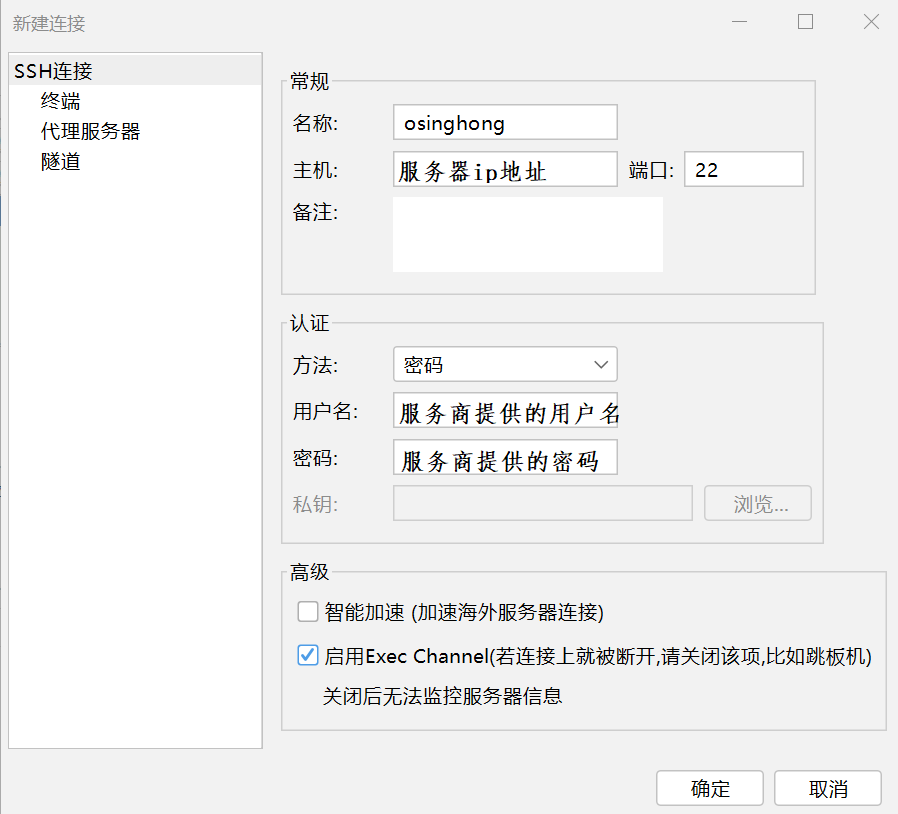Close the 新建连接 dialog window

click(871, 22)
